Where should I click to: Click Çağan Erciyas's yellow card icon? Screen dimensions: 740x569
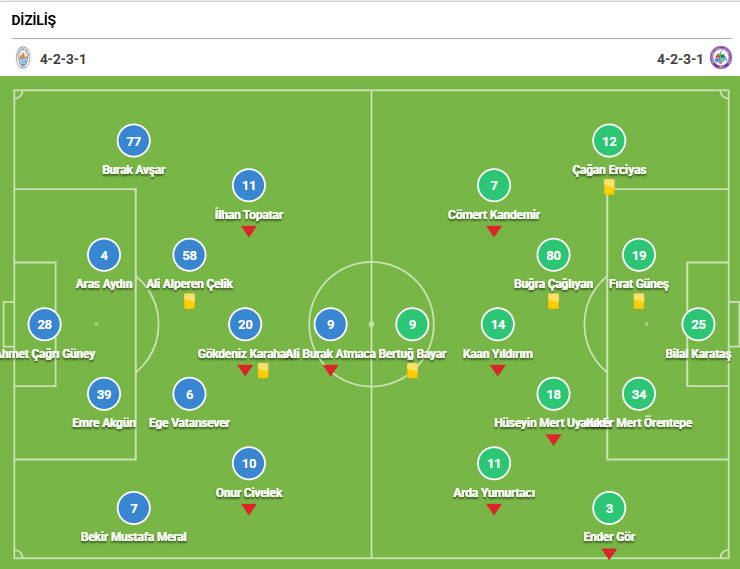tap(609, 187)
